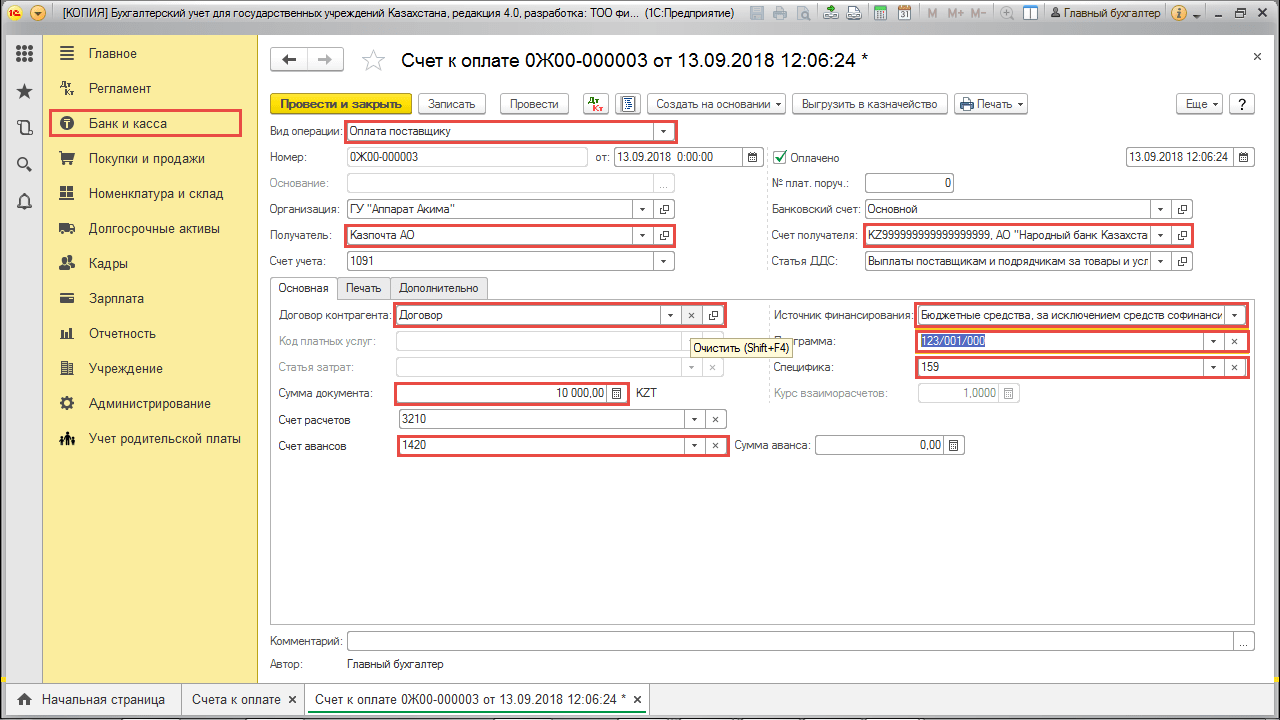Open calculator for Сумма документа field
Screen dimensions: 1280x720
(x=617, y=393)
